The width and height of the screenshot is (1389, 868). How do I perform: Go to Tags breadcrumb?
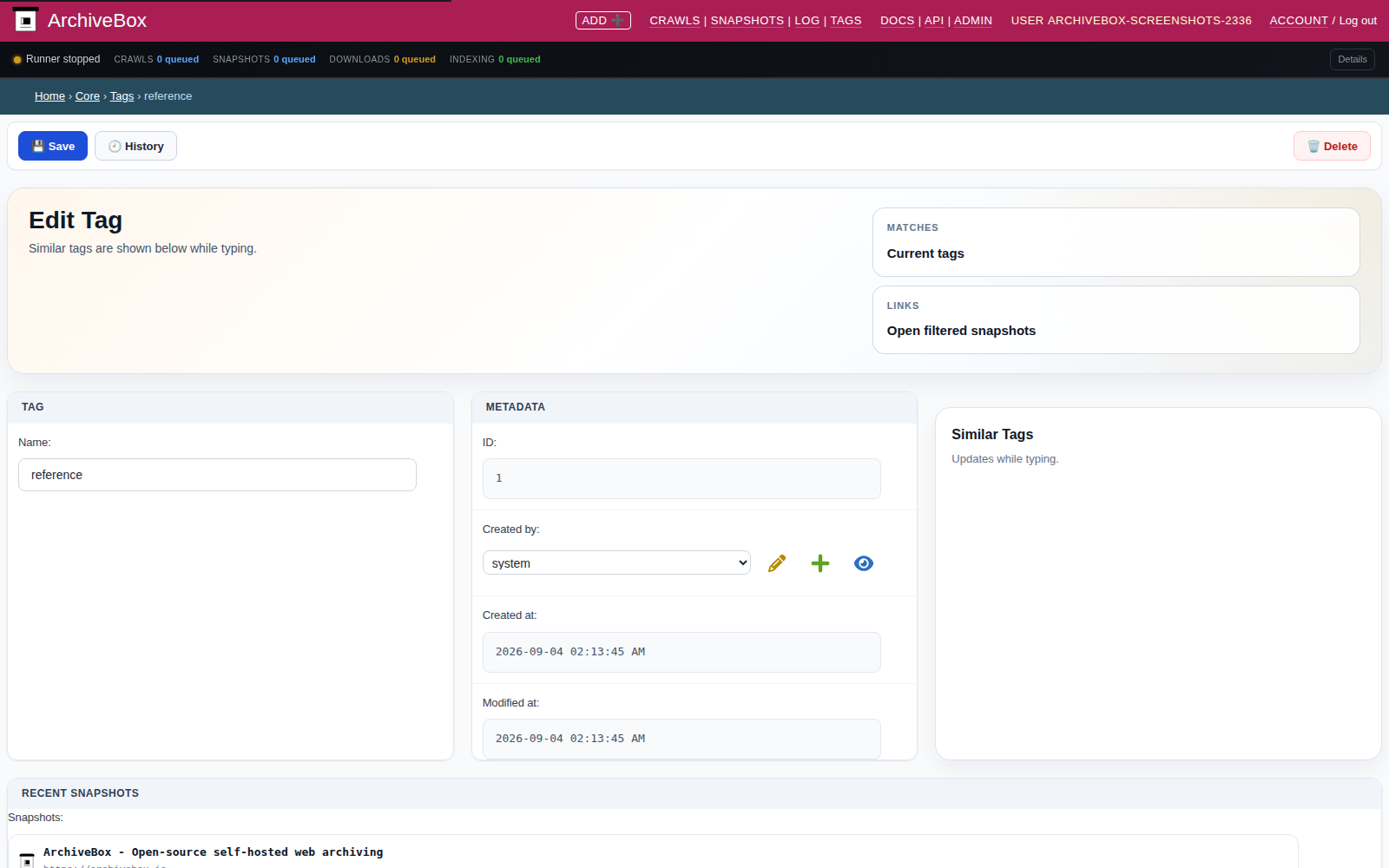click(122, 96)
